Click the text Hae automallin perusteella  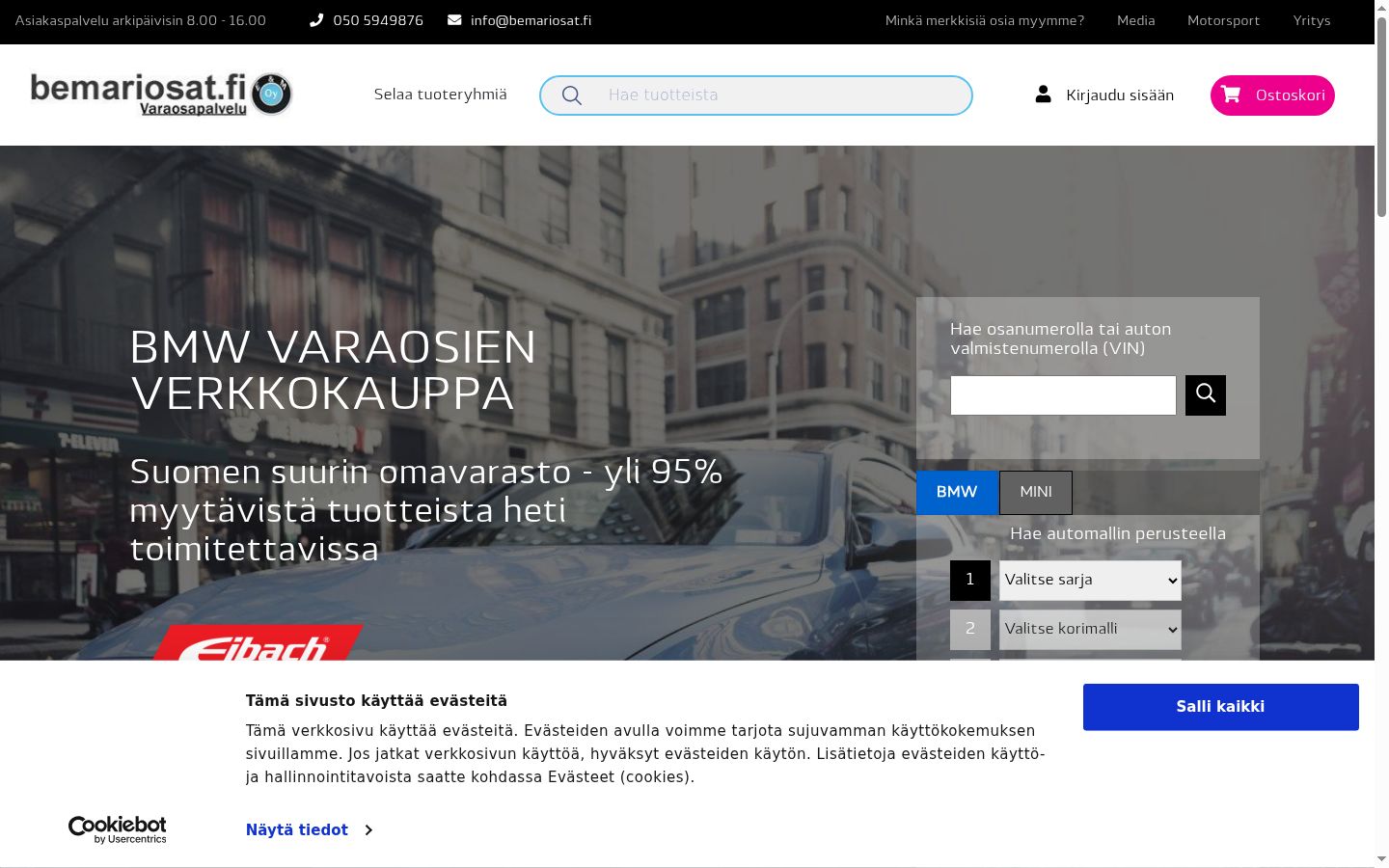[x=1118, y=533]
